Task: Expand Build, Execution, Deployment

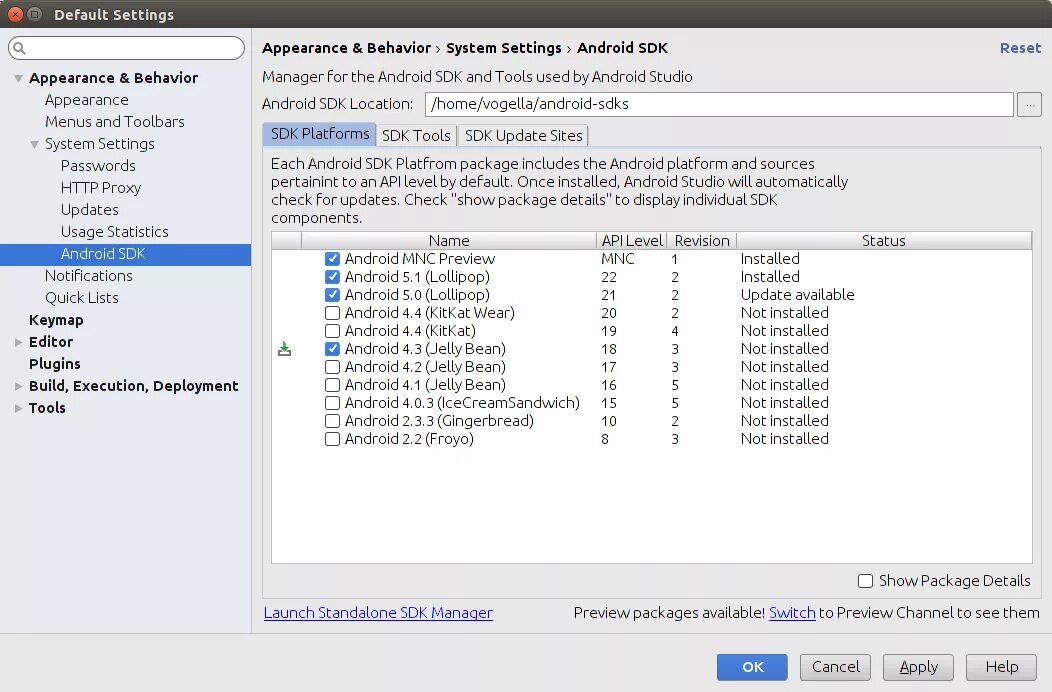Action: 18,386
